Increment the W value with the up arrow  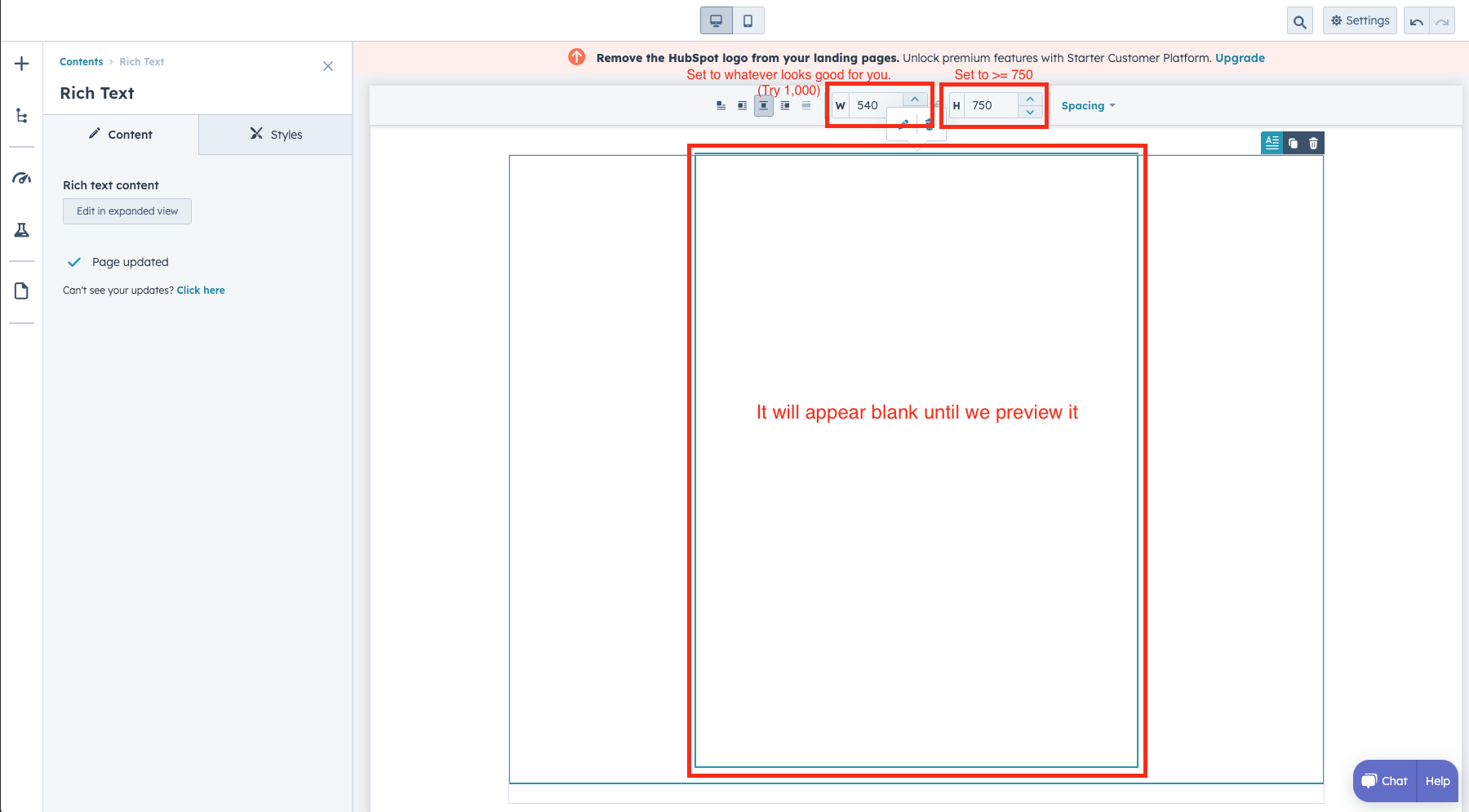[915, 98]
